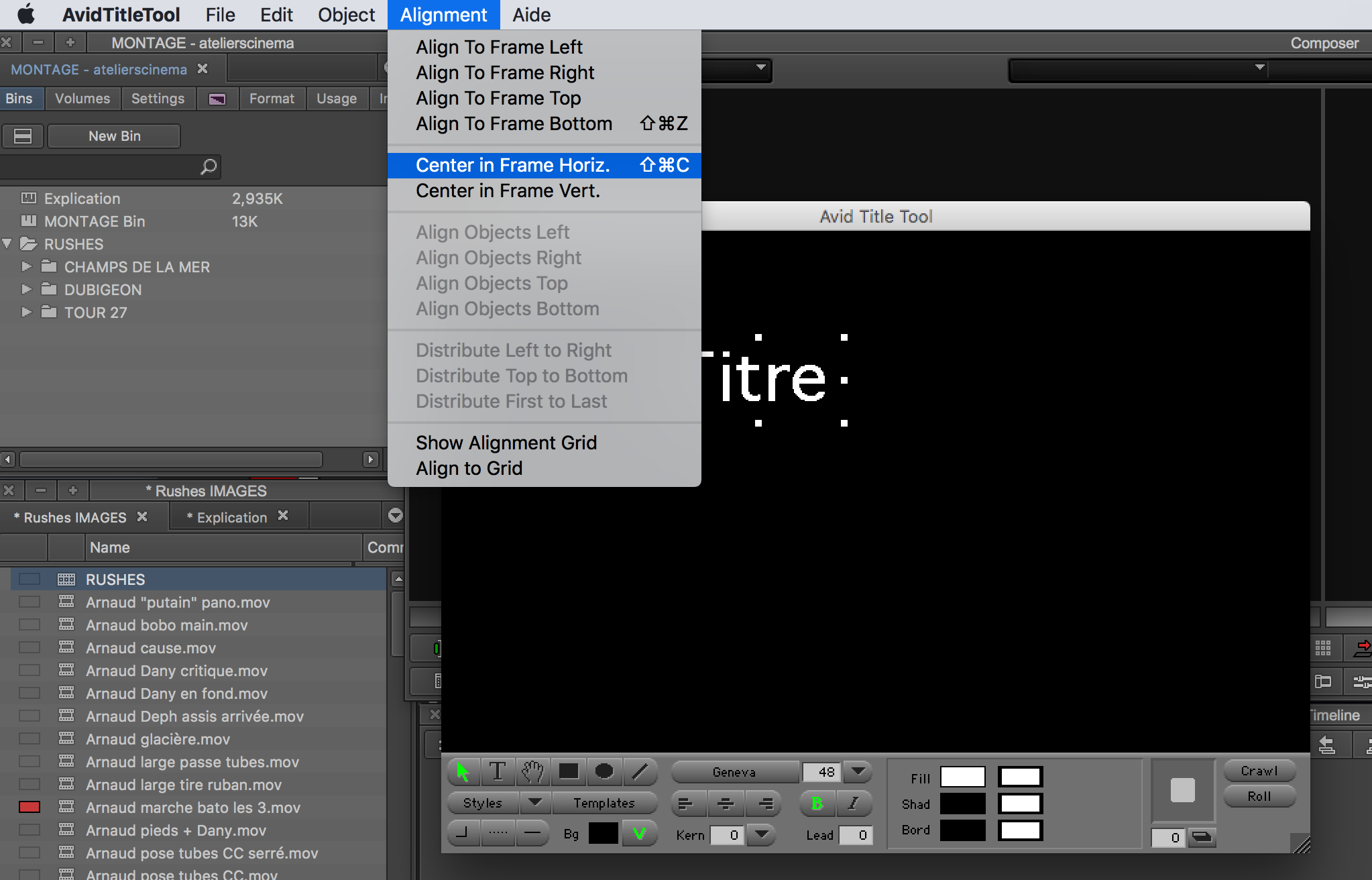Click the Kern value field
The width and height of the screenshot is (1372, 880).
click(727, 835)
